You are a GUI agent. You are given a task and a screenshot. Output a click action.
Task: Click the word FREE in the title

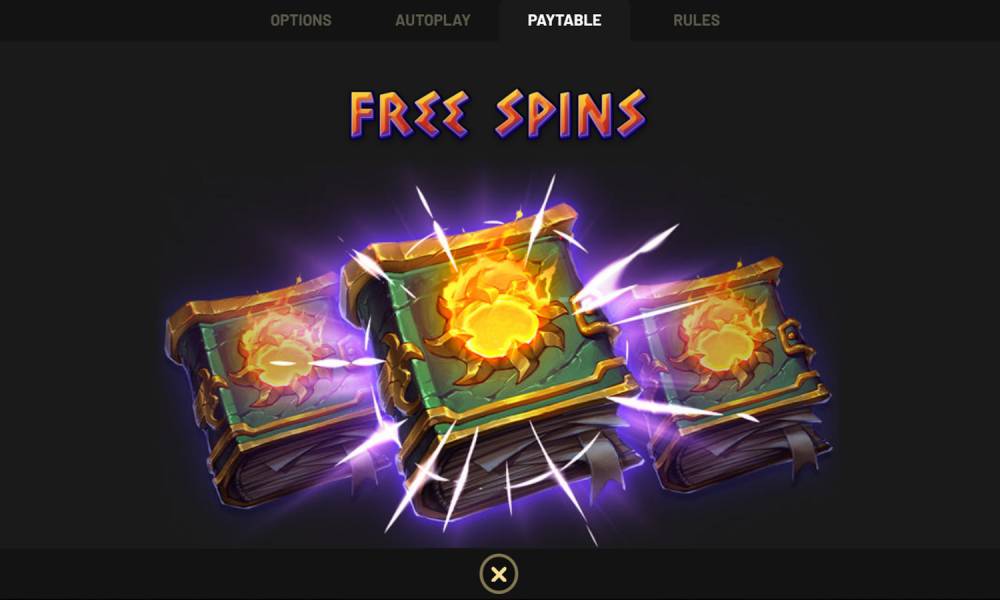point(409,115)
